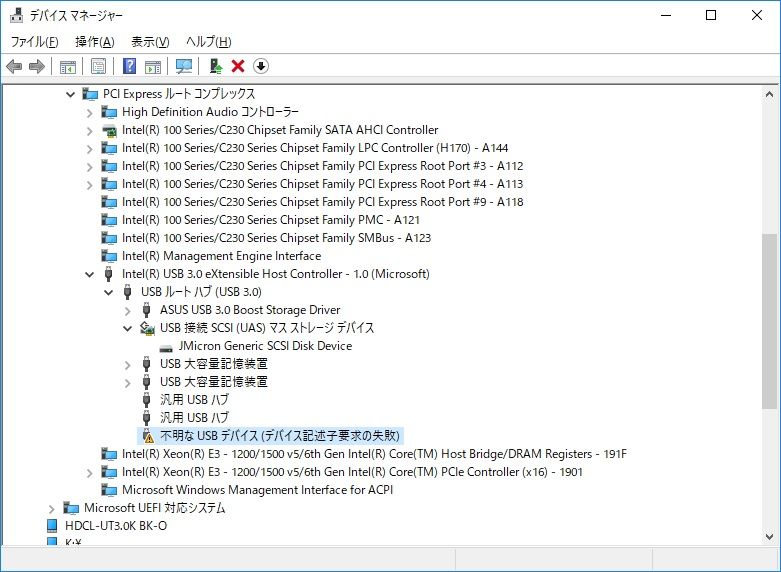Click the UAS mass storage device icon

click(x=147, y=328)
